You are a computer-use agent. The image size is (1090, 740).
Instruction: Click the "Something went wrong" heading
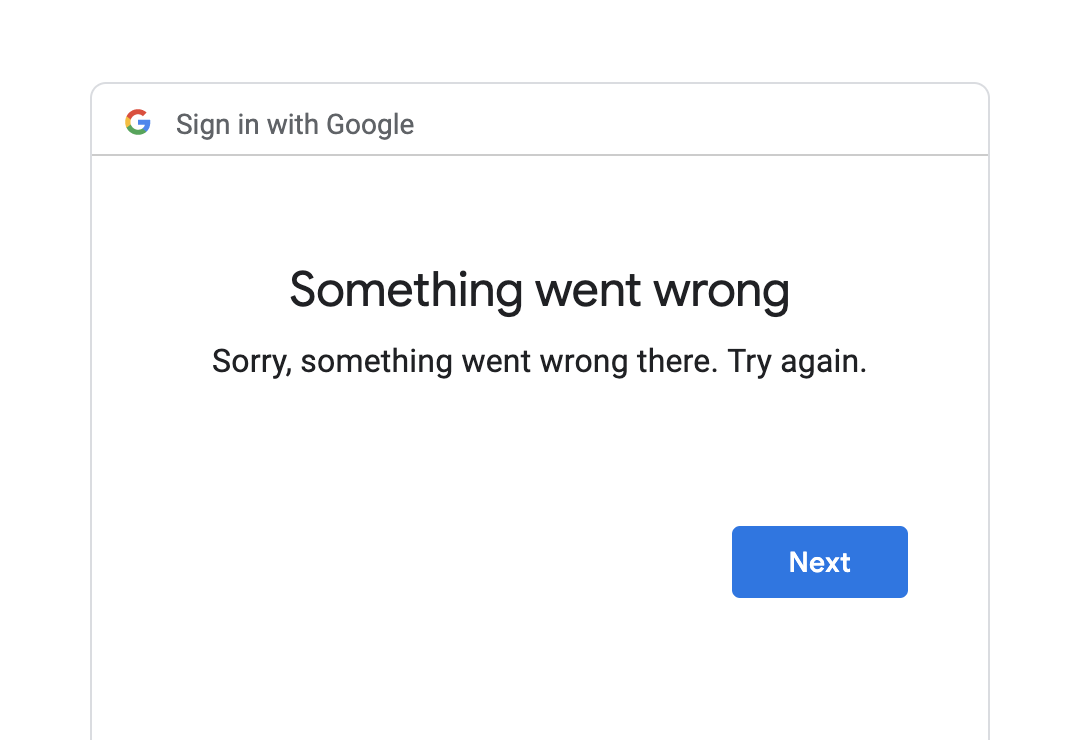coord(539,291)
